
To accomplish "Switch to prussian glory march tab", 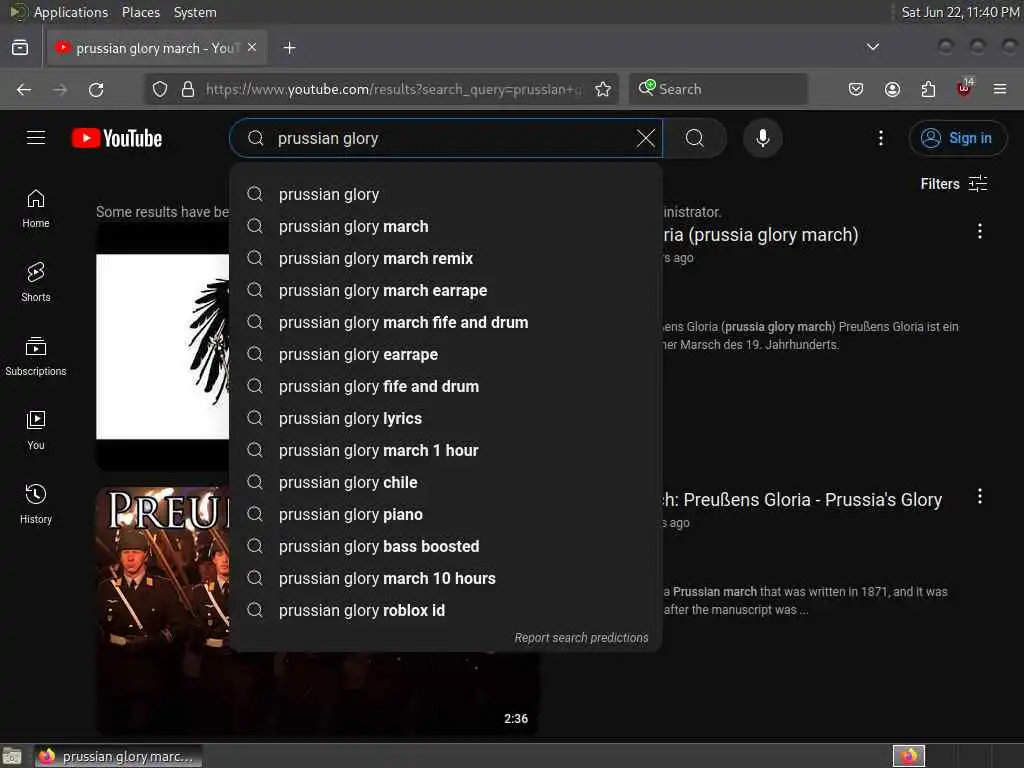I will [x=157, y=48].
